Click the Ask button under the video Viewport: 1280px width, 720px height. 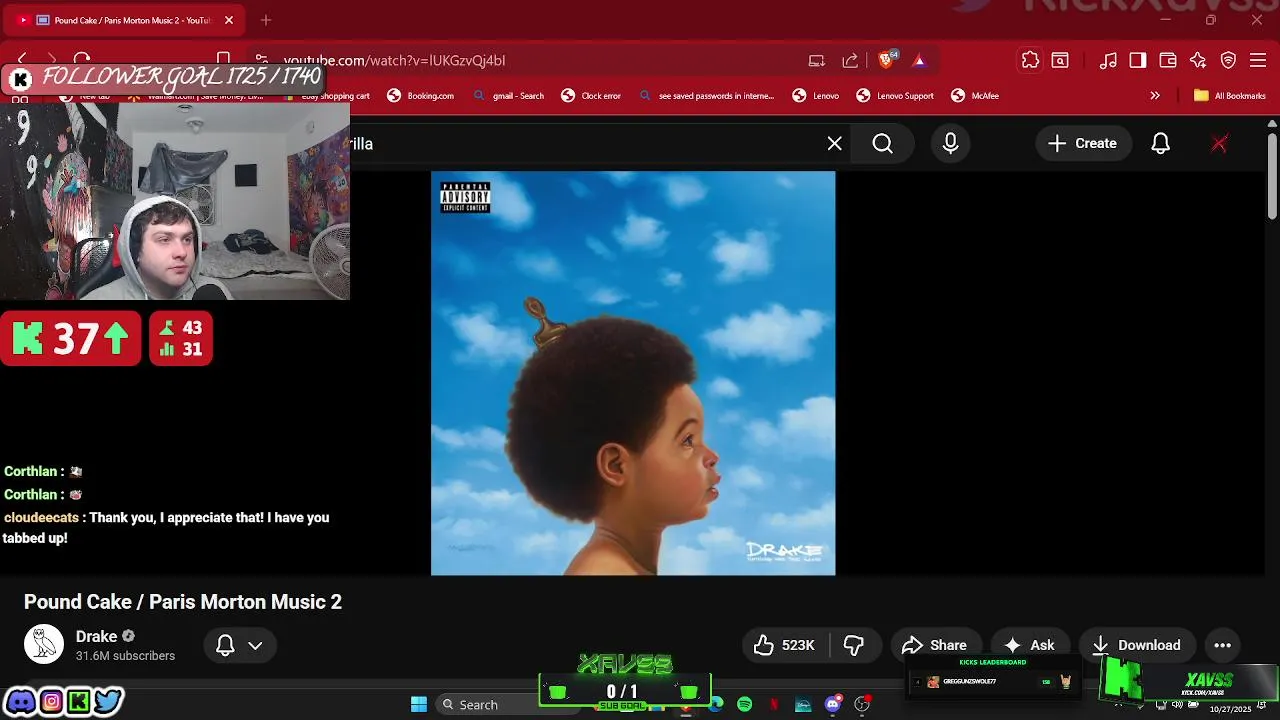click(1030, 645)
